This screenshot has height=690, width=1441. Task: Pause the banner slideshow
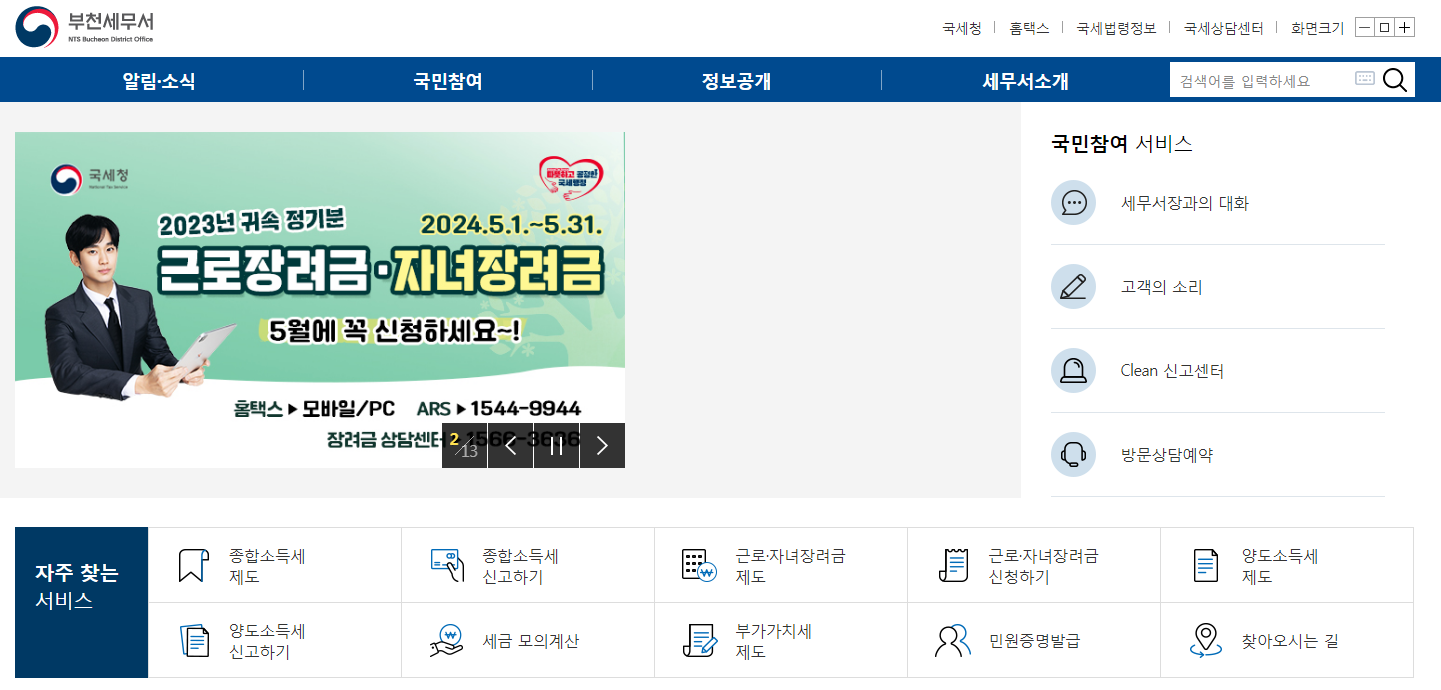pyautogui.click(x=556, y=445)
